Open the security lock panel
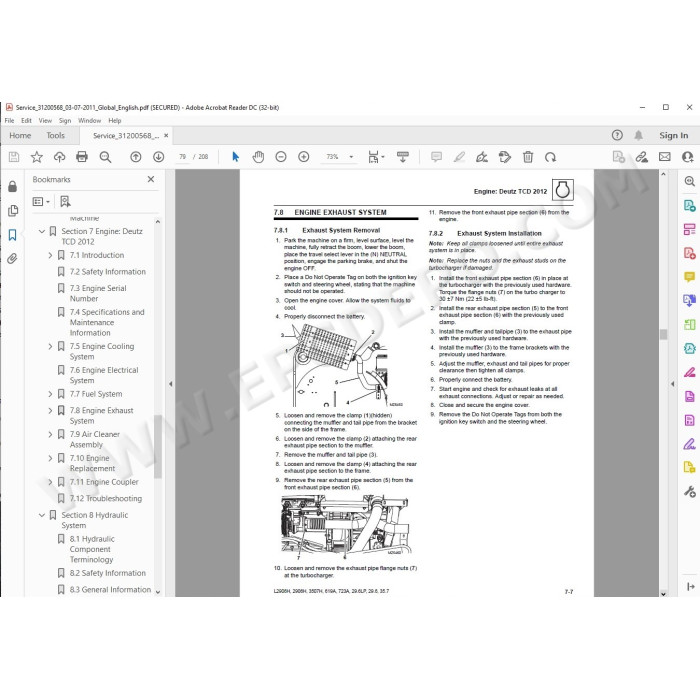Image resolution: width=700 pixels, height=700 pixels. [12, 186]
